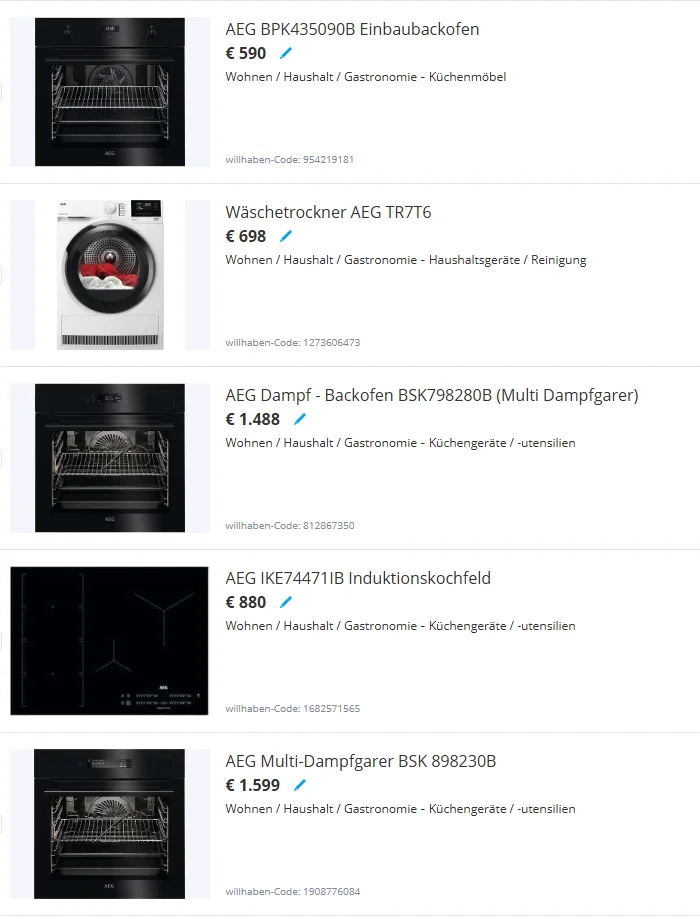Click the BPK435090B oven thumbnail image
700x918 pixels.
pos(110,92)
